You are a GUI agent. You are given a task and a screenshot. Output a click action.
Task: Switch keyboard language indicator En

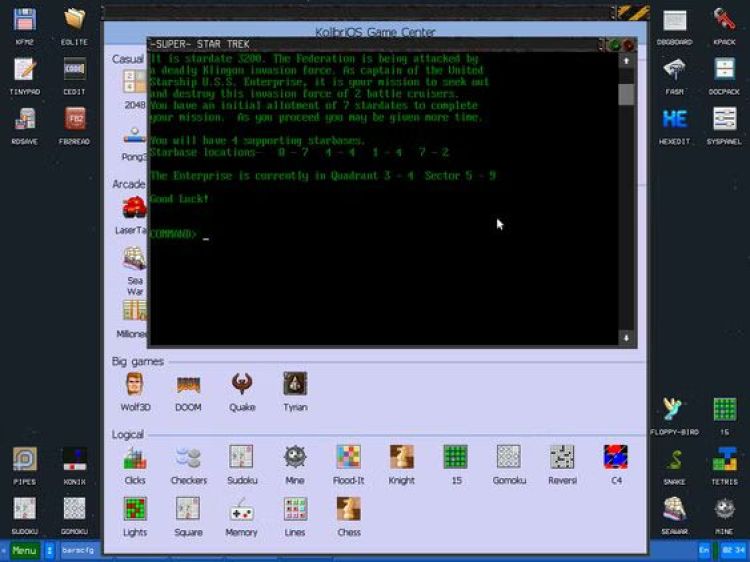click(703, 551)
